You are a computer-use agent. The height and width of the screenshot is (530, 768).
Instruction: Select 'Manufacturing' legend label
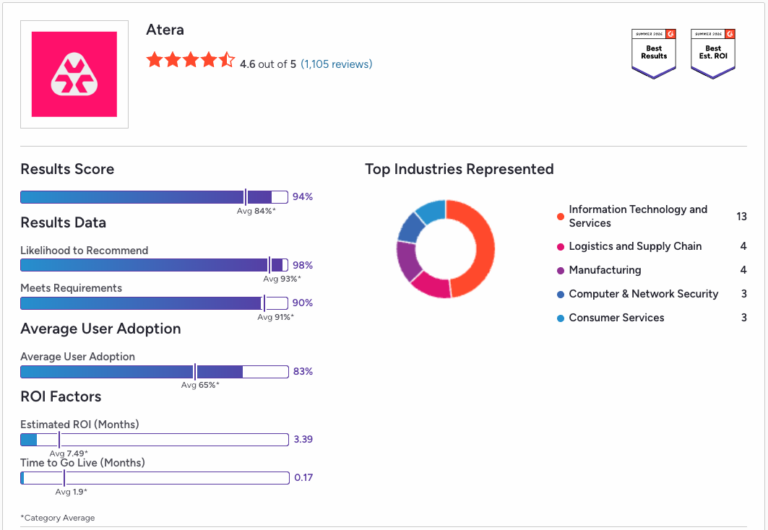coord(605,270)
